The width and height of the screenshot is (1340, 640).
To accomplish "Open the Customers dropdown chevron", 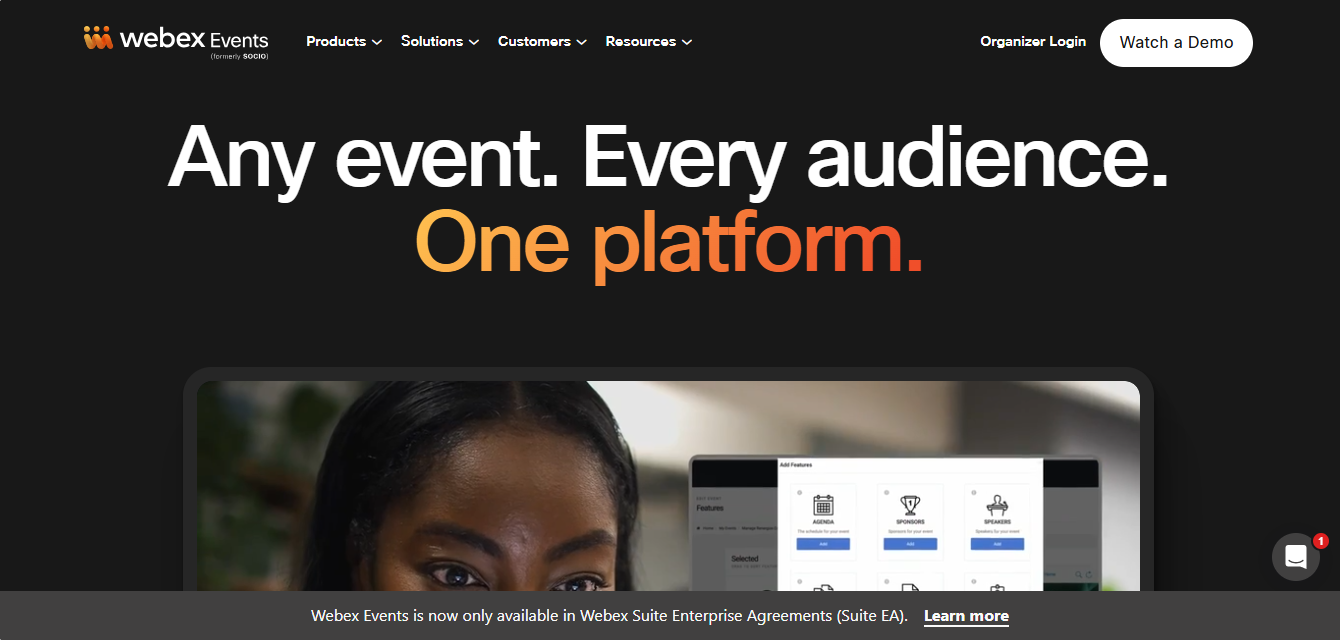I will pos(584,42).
